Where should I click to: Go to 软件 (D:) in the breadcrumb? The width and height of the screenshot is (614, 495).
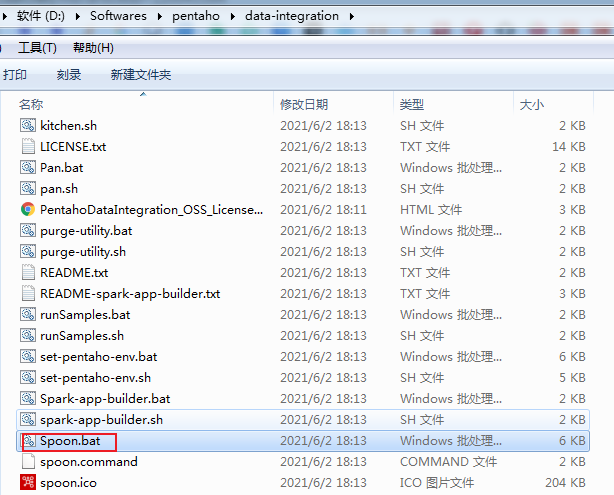41,16
